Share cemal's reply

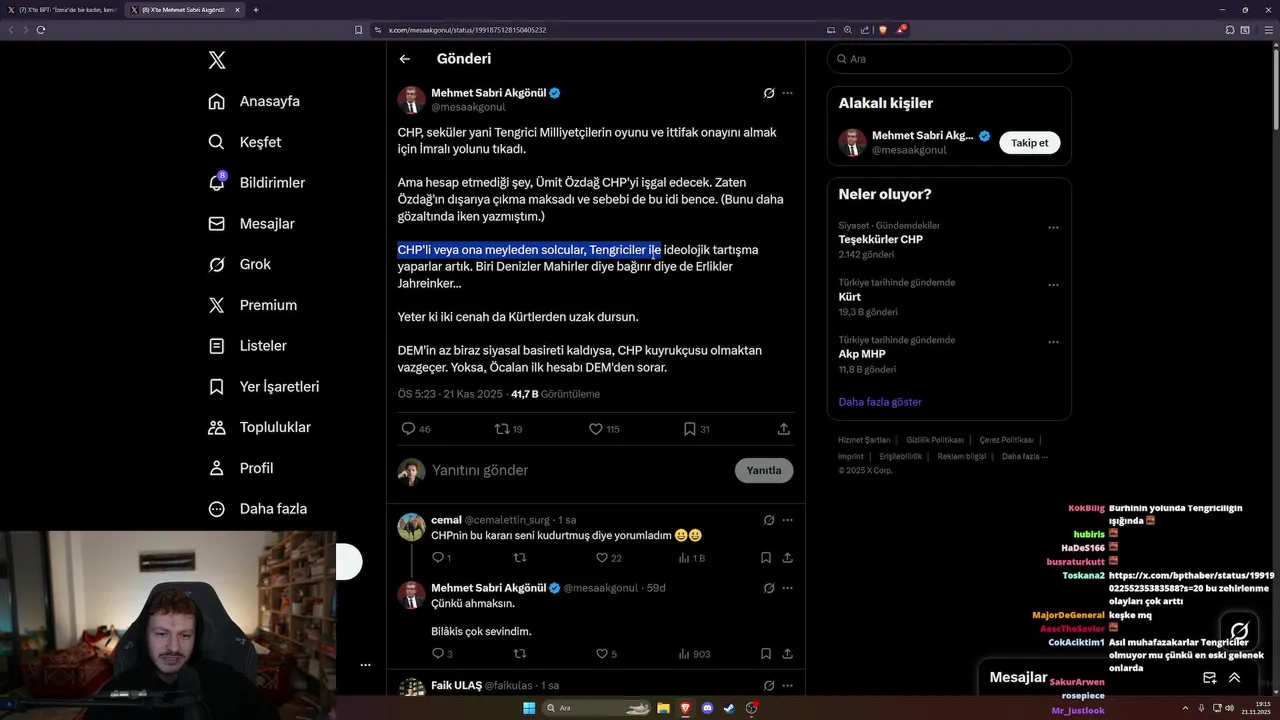pyautogui.click(x=787, y=558)
